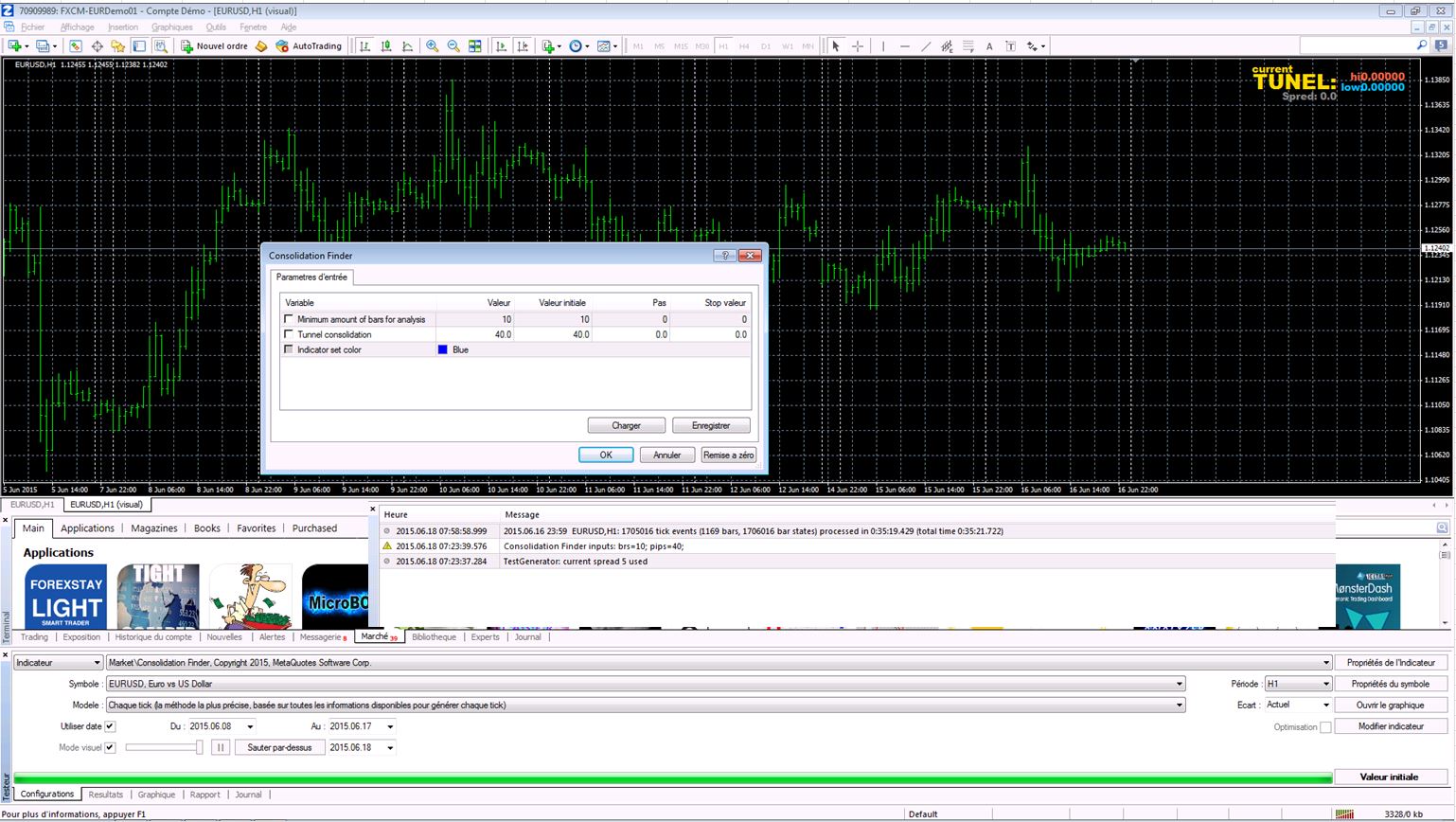The width and height of the screenshot is (1456, 822).
Task: Click the Blue indicator color swatch
Action: pyautogui.click(x=442, y=349)
